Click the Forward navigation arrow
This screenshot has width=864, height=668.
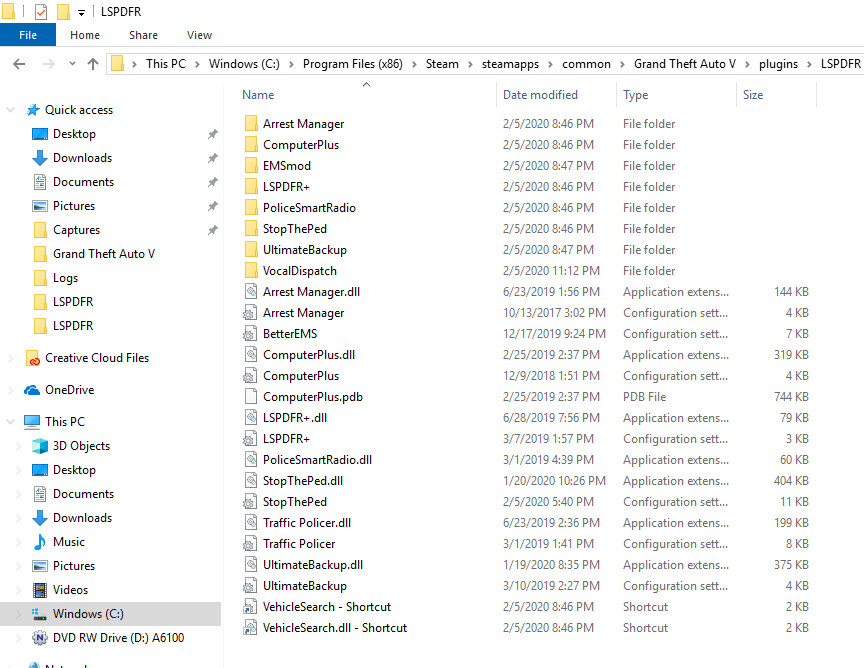click(x=48, y=64)
